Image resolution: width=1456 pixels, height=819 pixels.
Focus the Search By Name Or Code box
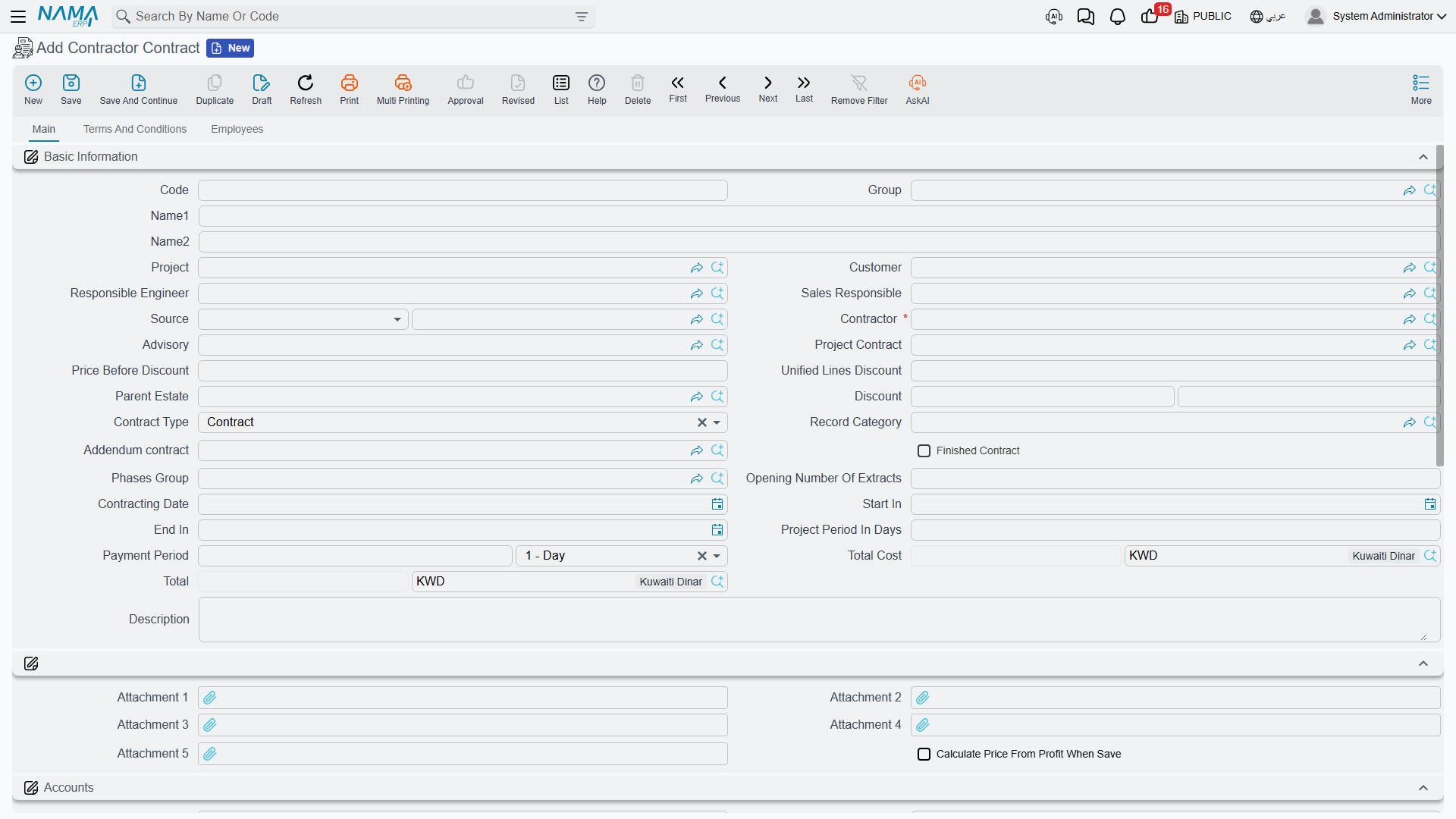(x=353, y=17)
